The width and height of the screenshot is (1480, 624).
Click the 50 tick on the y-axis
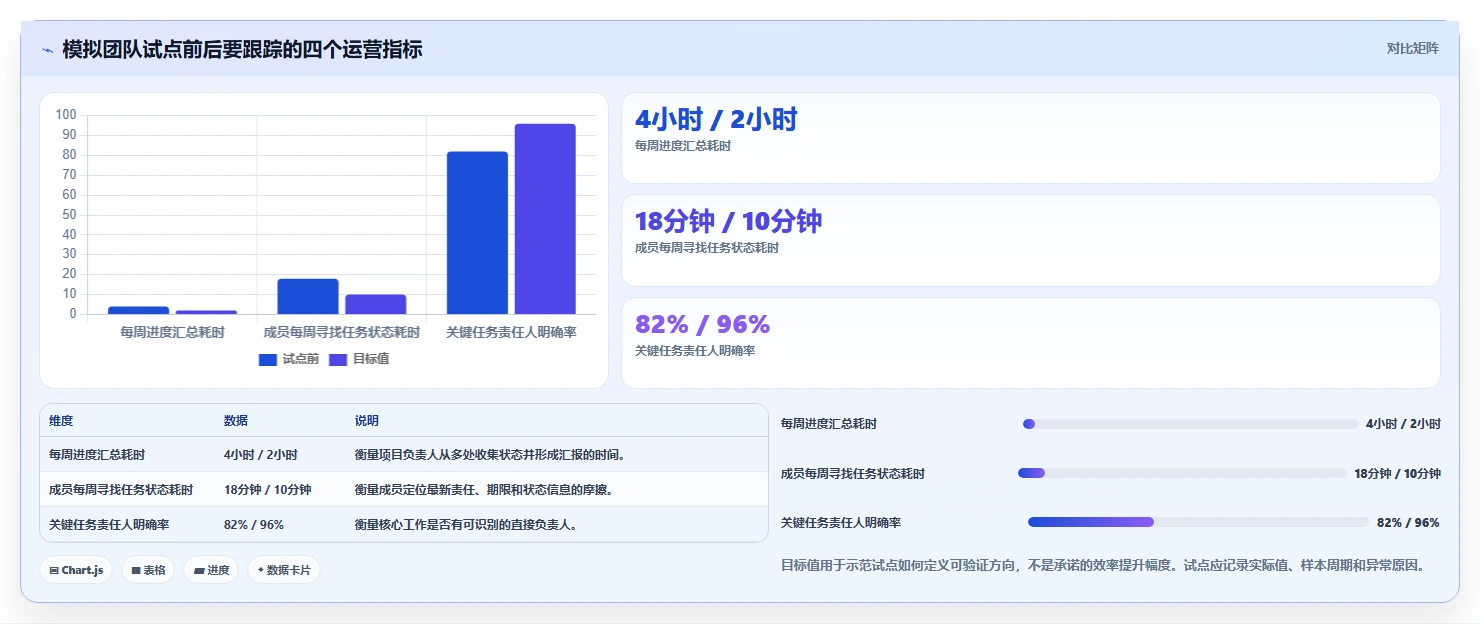click(x=69, y=214)
